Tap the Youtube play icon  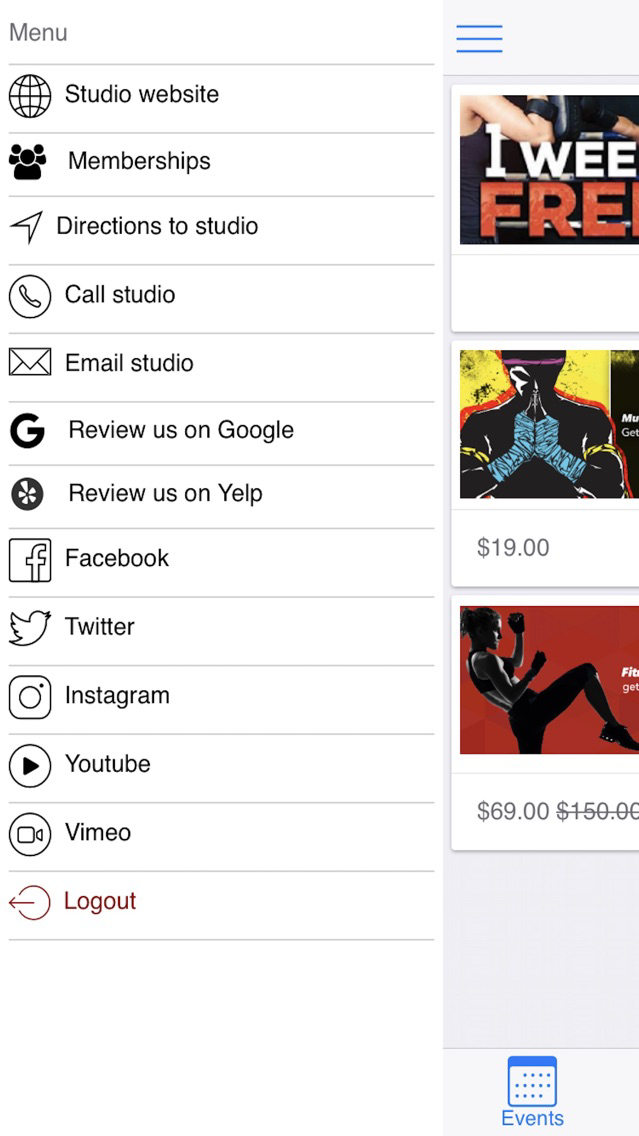tap(30, 766)
